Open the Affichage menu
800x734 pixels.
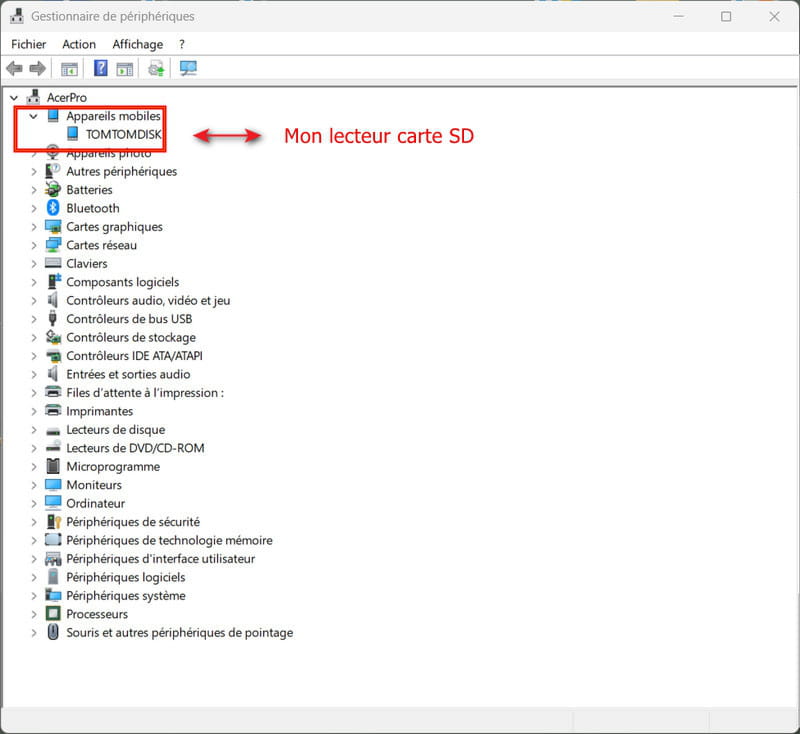pyautogui.click(x=137, y=44)
